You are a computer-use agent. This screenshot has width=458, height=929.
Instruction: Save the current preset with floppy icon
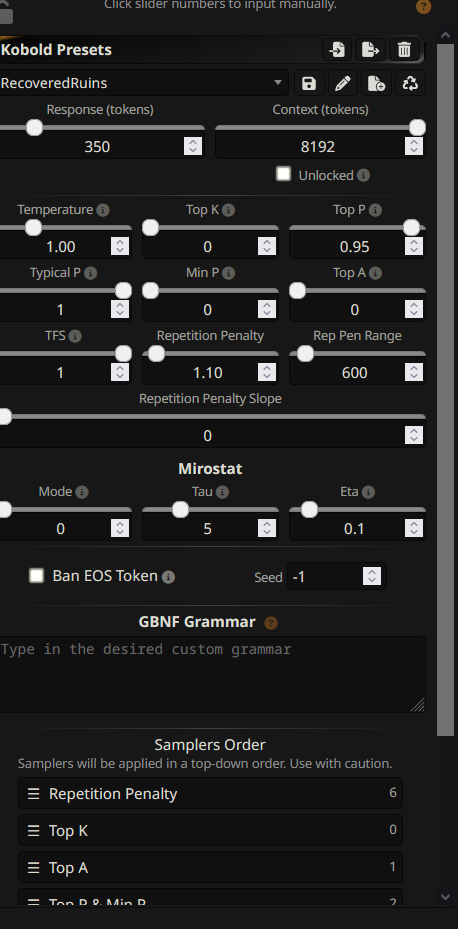coord(308,84)
